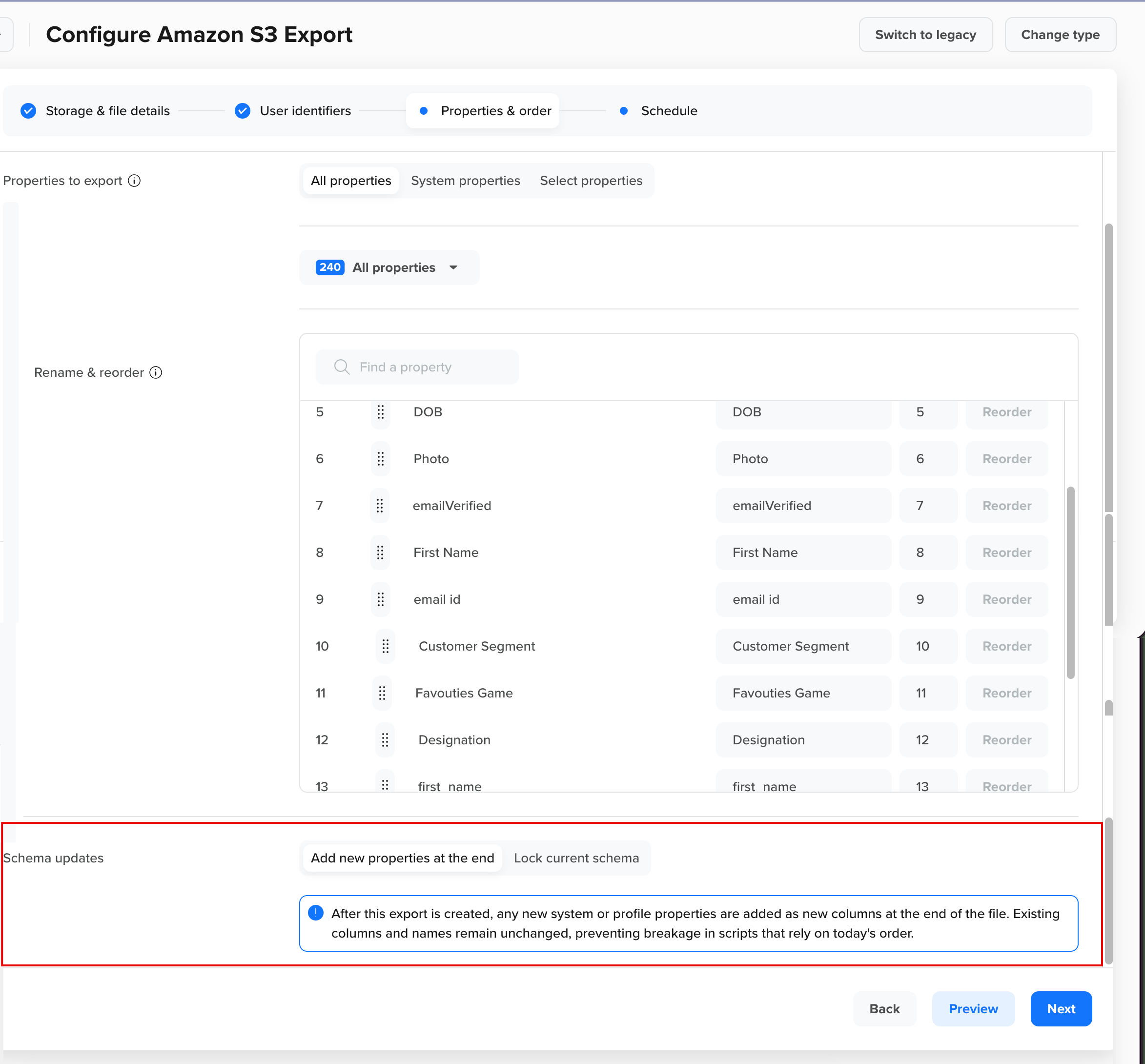The image size is (1145, 1064).
Task: Click the drag handle next to DOB
Action: [380, 411]
